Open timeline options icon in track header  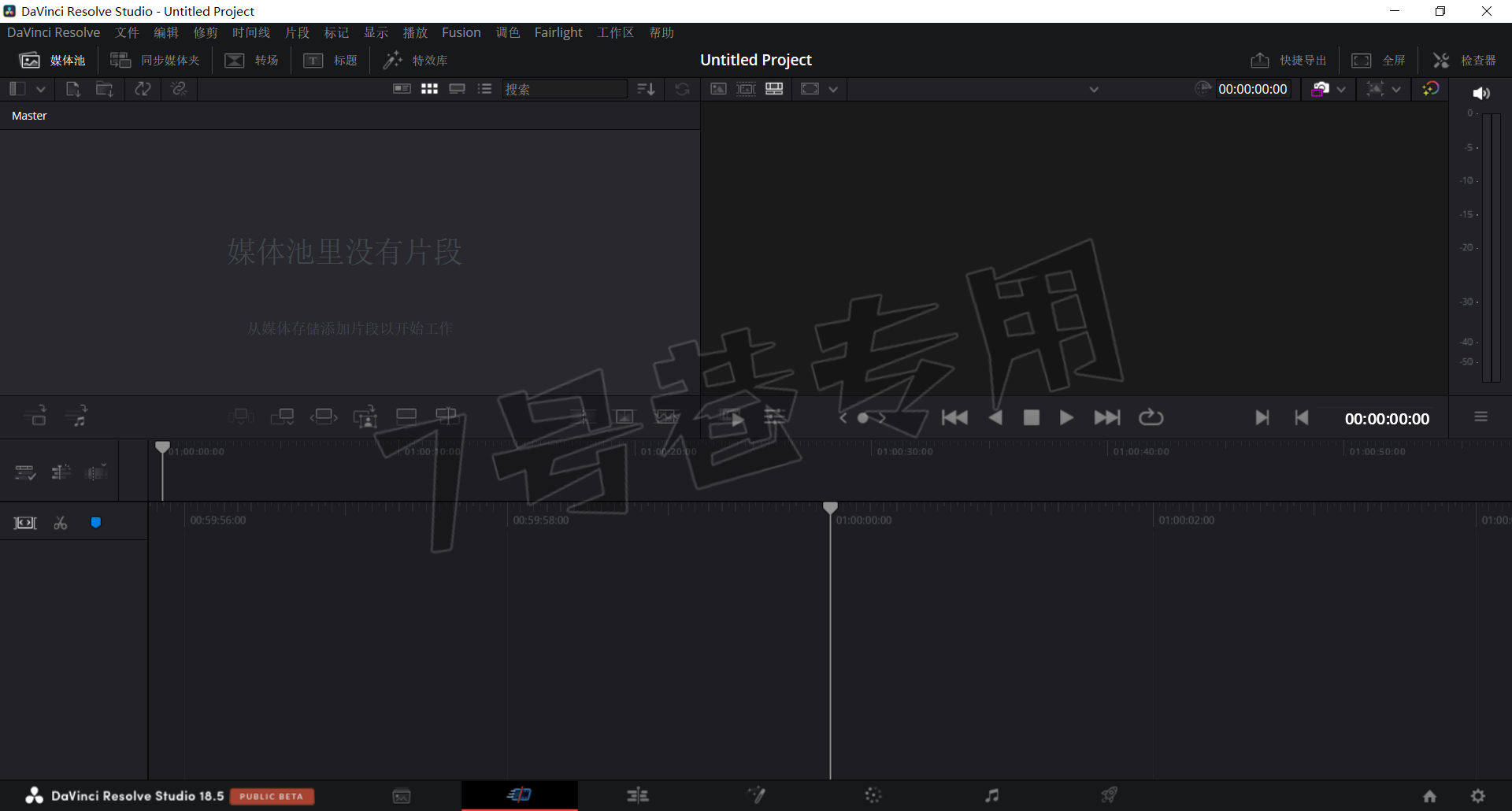(25, 472)
